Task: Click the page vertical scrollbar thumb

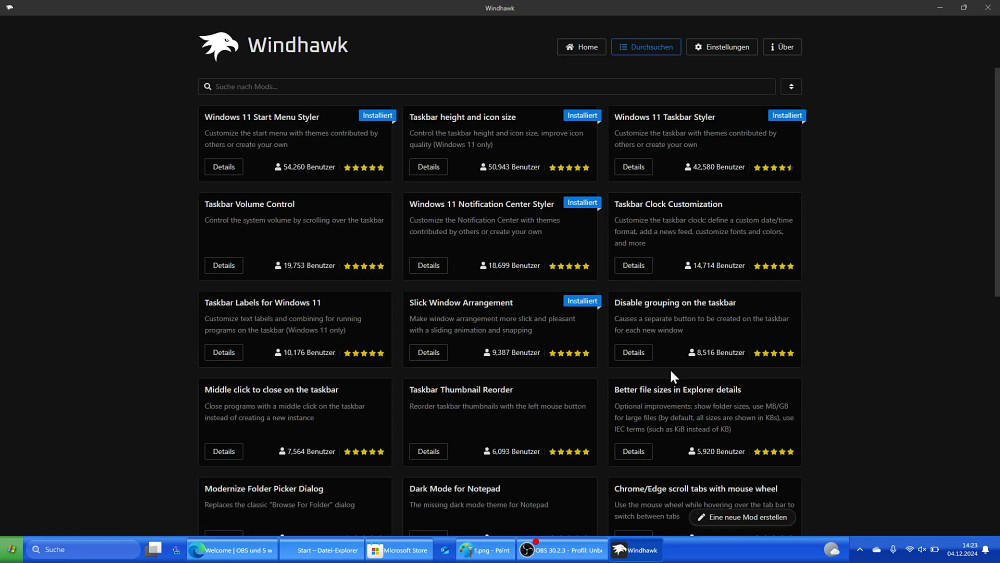Action: [x=997, y=182]
